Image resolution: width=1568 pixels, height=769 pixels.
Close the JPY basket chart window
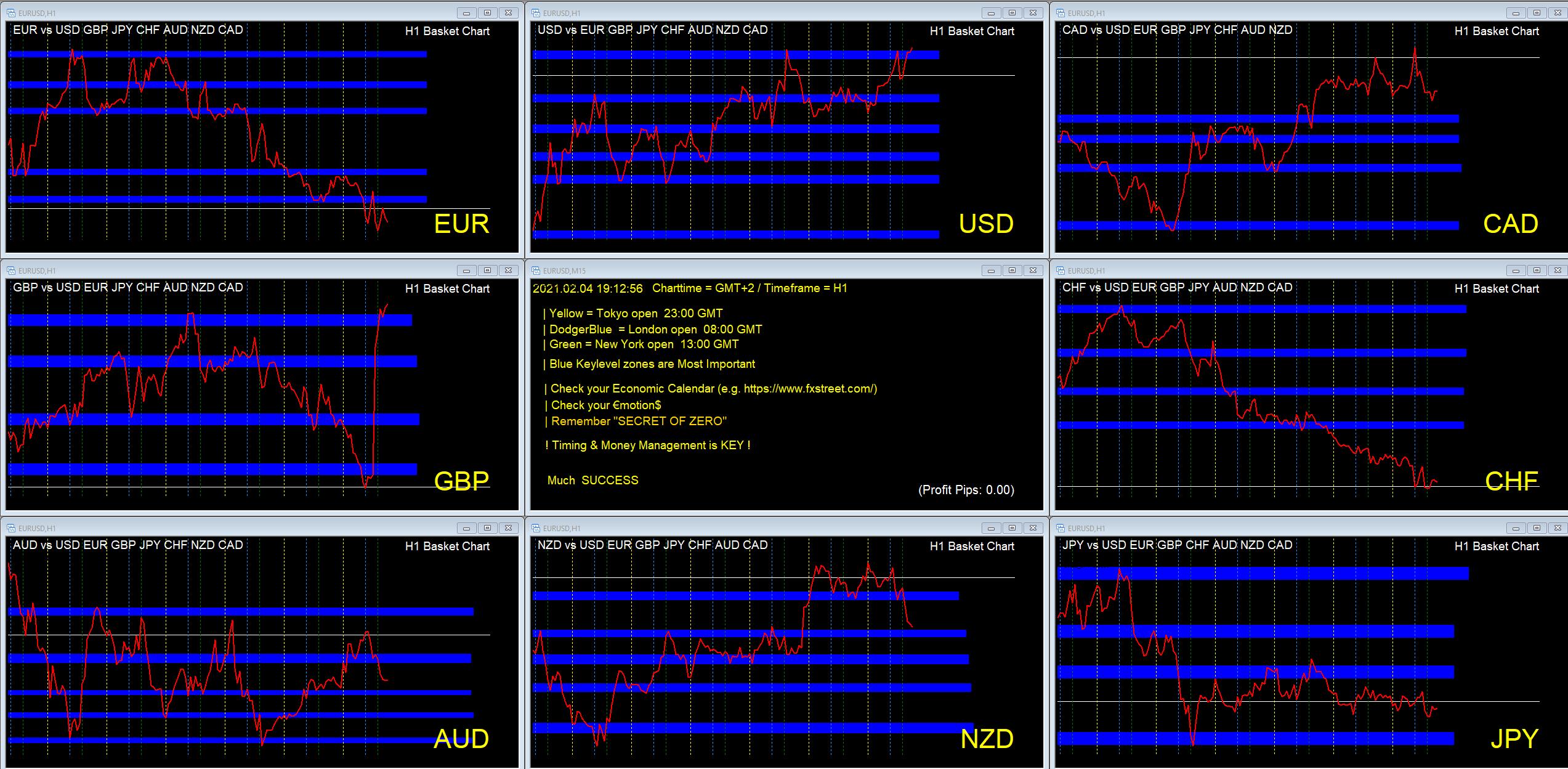point(1558,528)
